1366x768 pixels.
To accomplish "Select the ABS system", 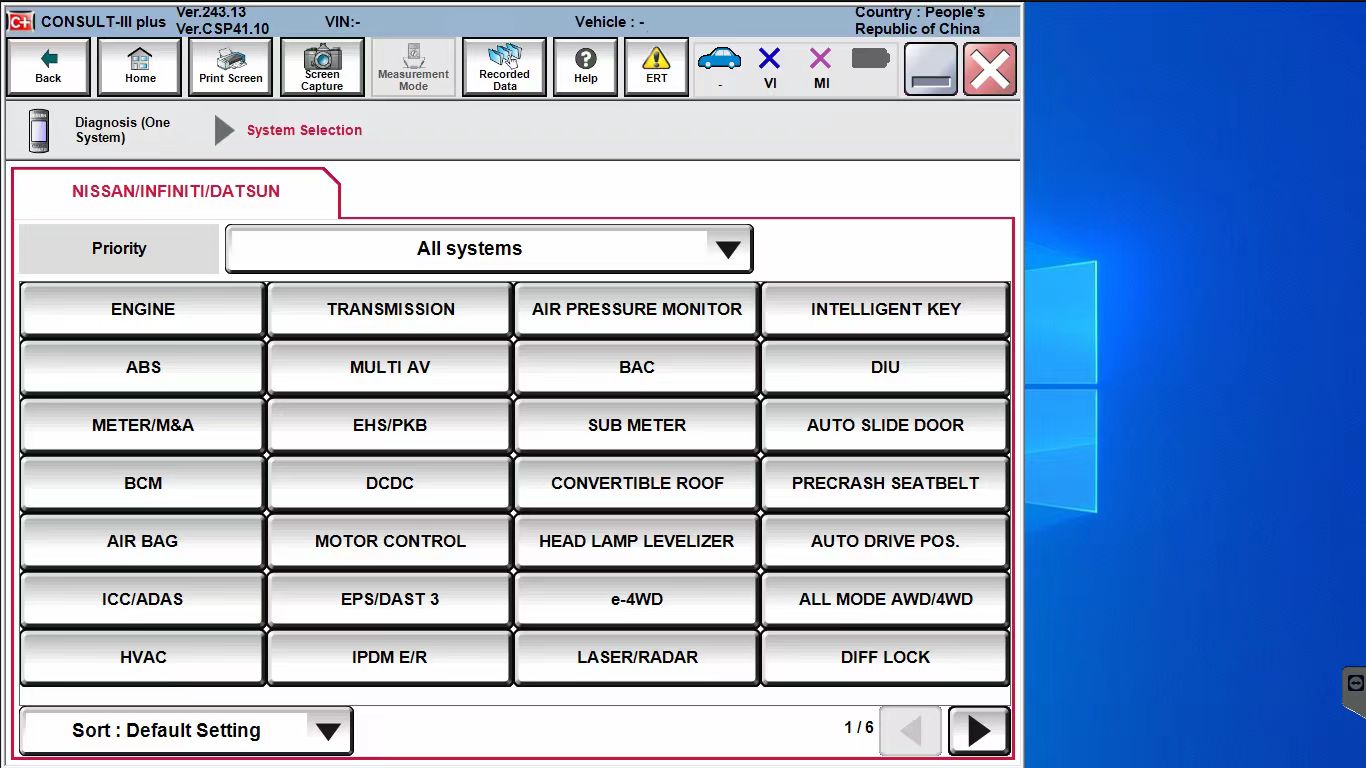I will coord(143,367).
